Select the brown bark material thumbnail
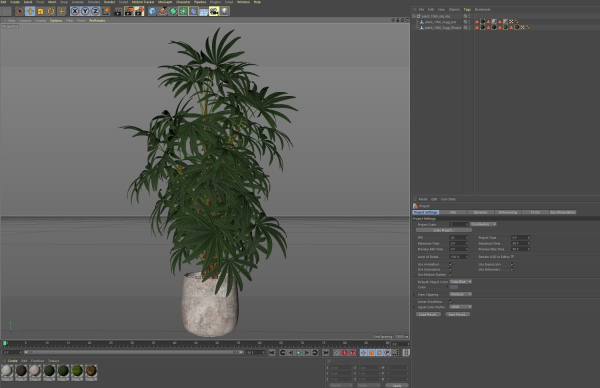The image size is (600, 388). tap(91, 372)
